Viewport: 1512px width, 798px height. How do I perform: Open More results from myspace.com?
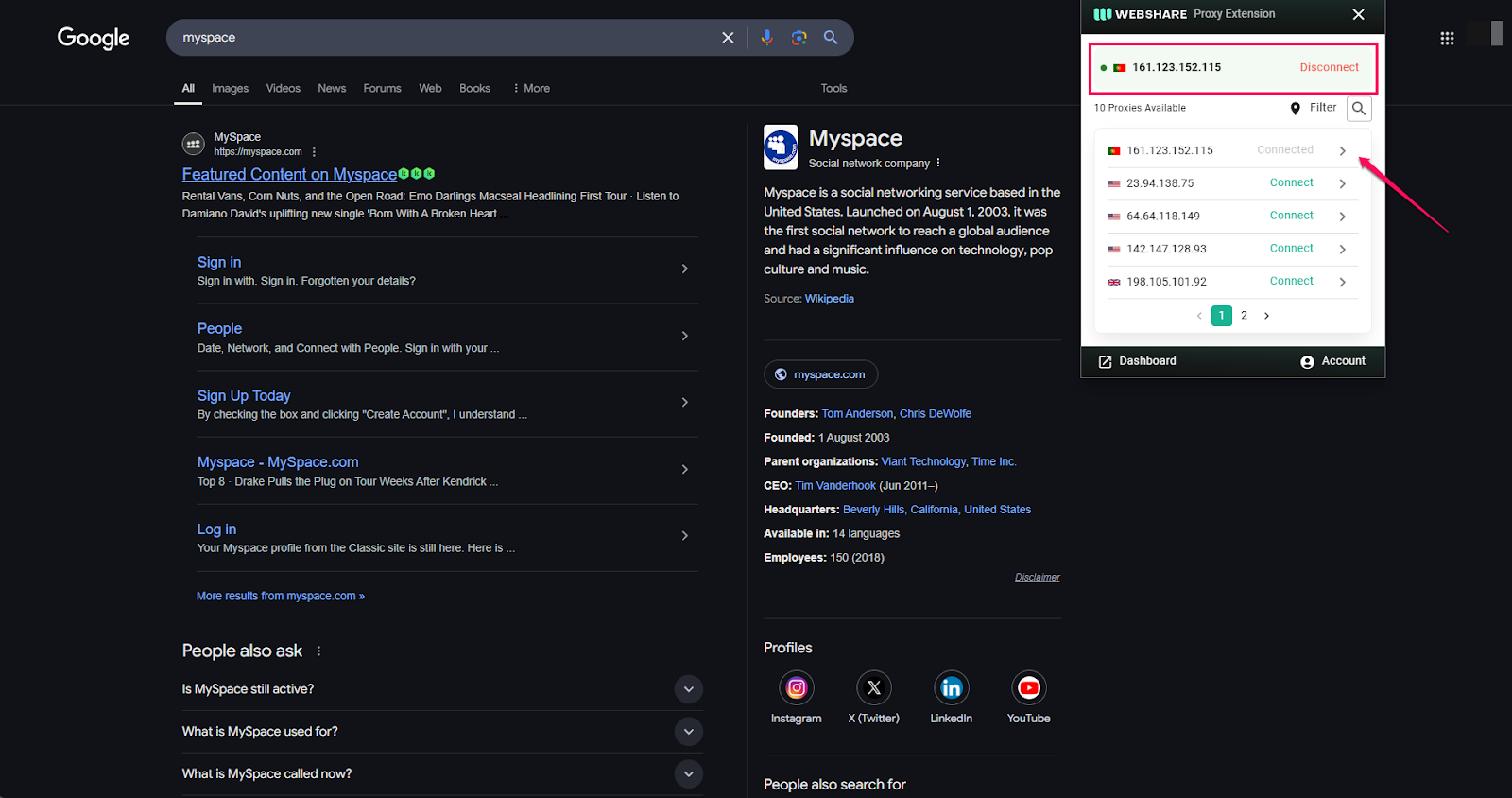[280, 596]
